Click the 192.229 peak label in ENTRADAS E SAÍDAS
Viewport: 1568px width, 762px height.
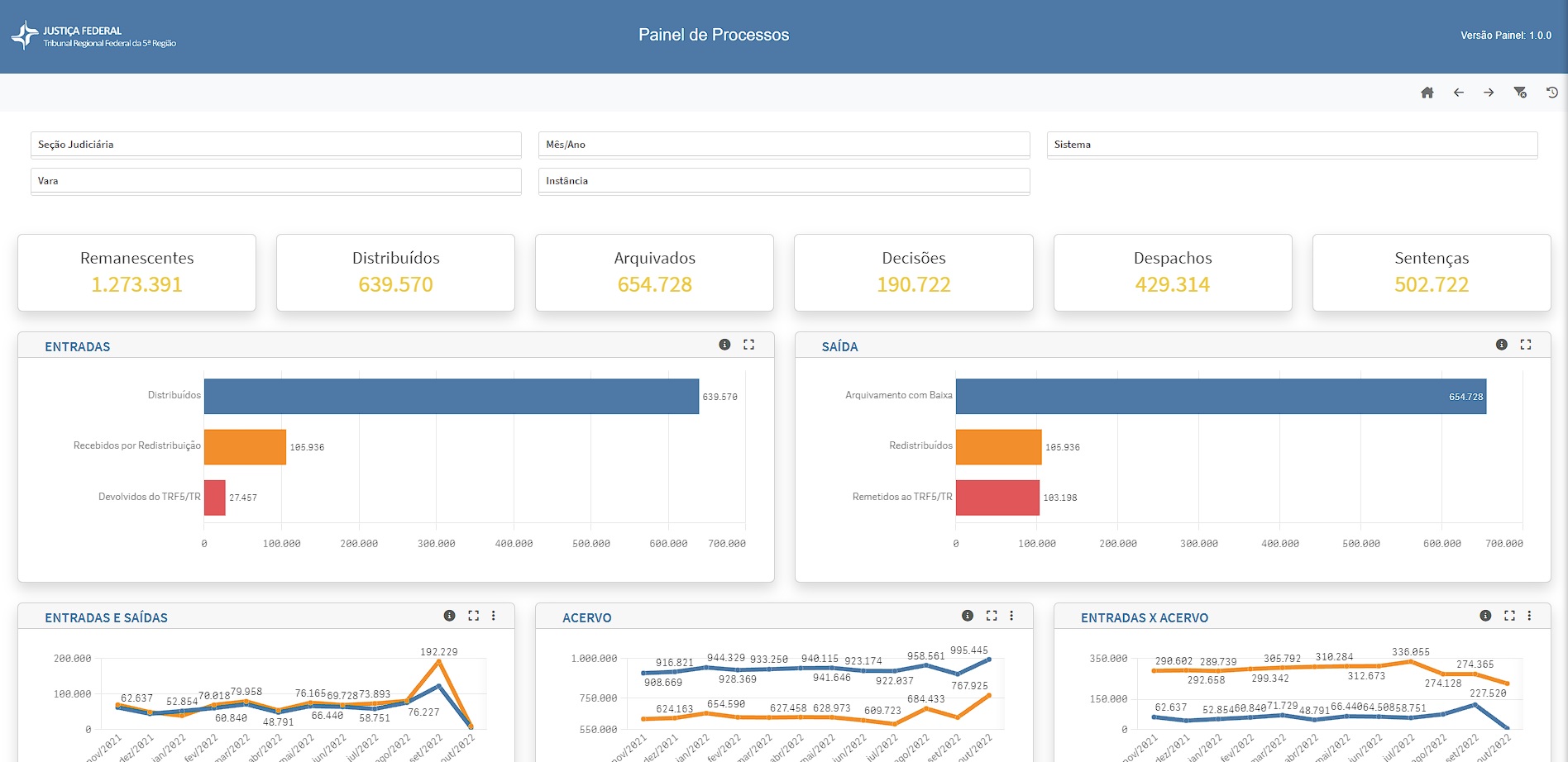coord(438,652)
